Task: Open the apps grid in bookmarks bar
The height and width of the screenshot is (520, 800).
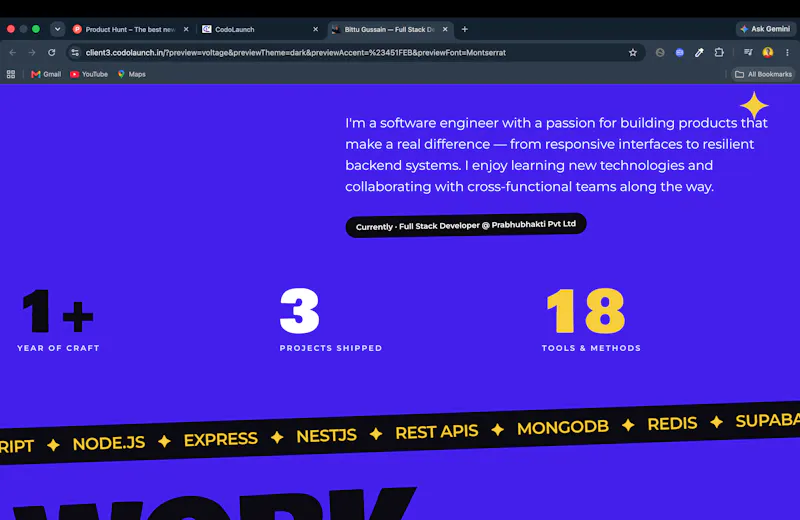Action: click(11, 75)
